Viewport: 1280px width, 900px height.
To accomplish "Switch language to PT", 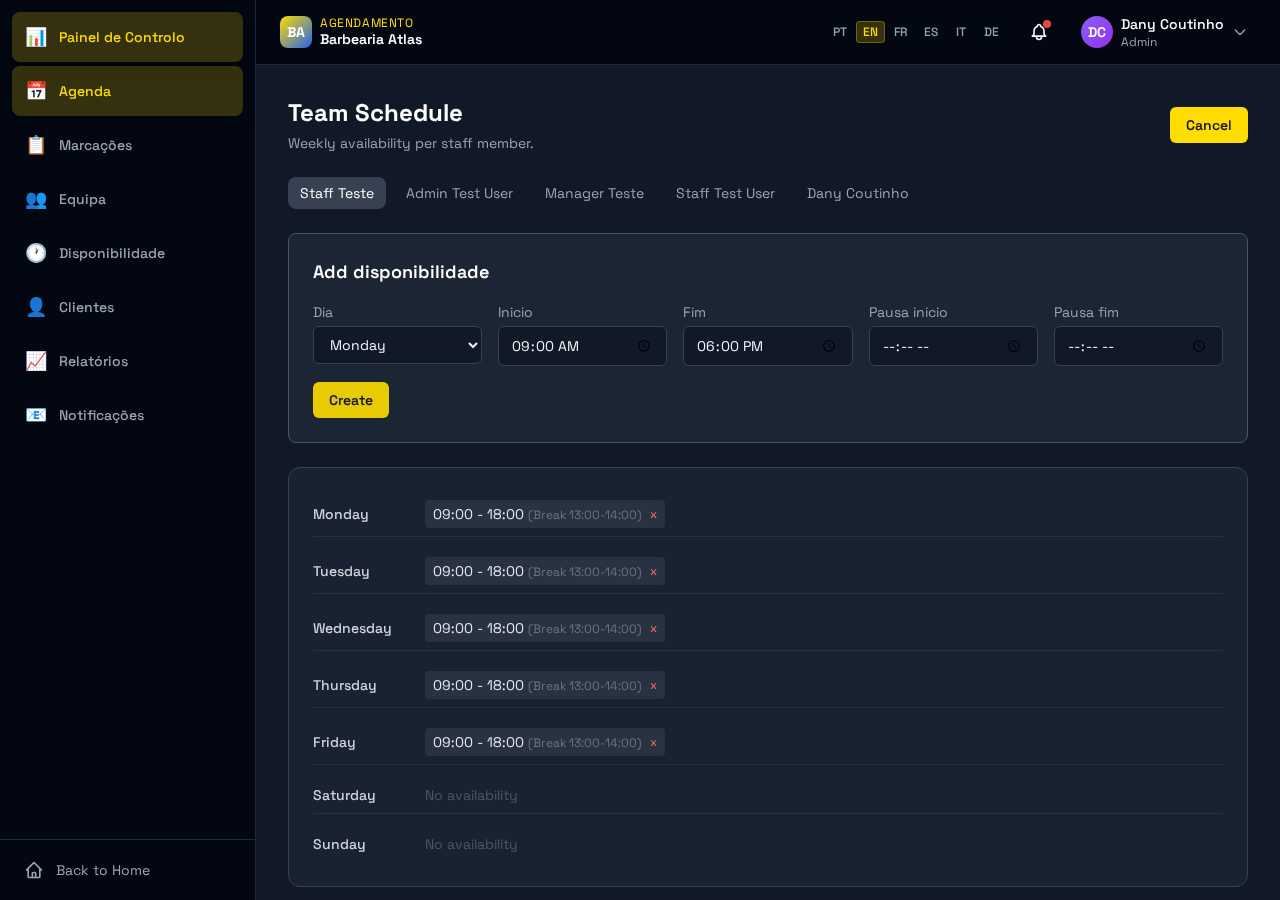I will pos(840,32).
